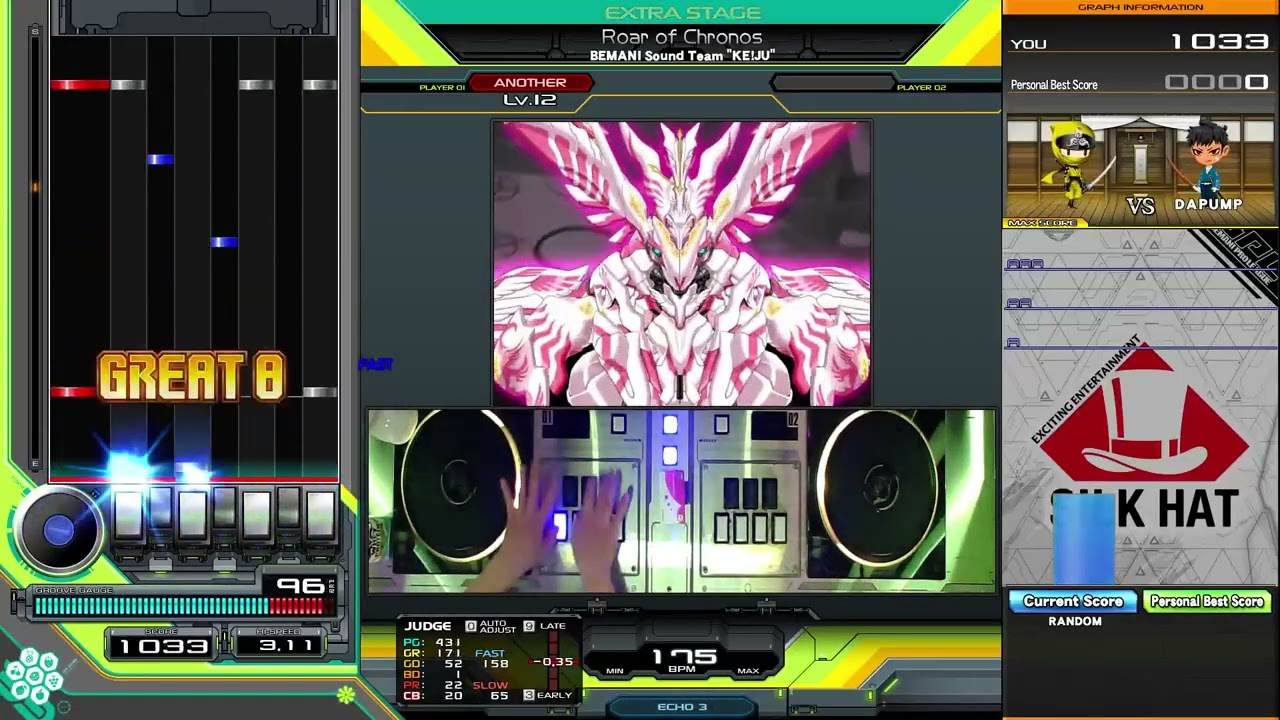The height and width of the screenshot is (720, 1280).
Task: Click the PLAYER 01 label
Action: (442, 88)
